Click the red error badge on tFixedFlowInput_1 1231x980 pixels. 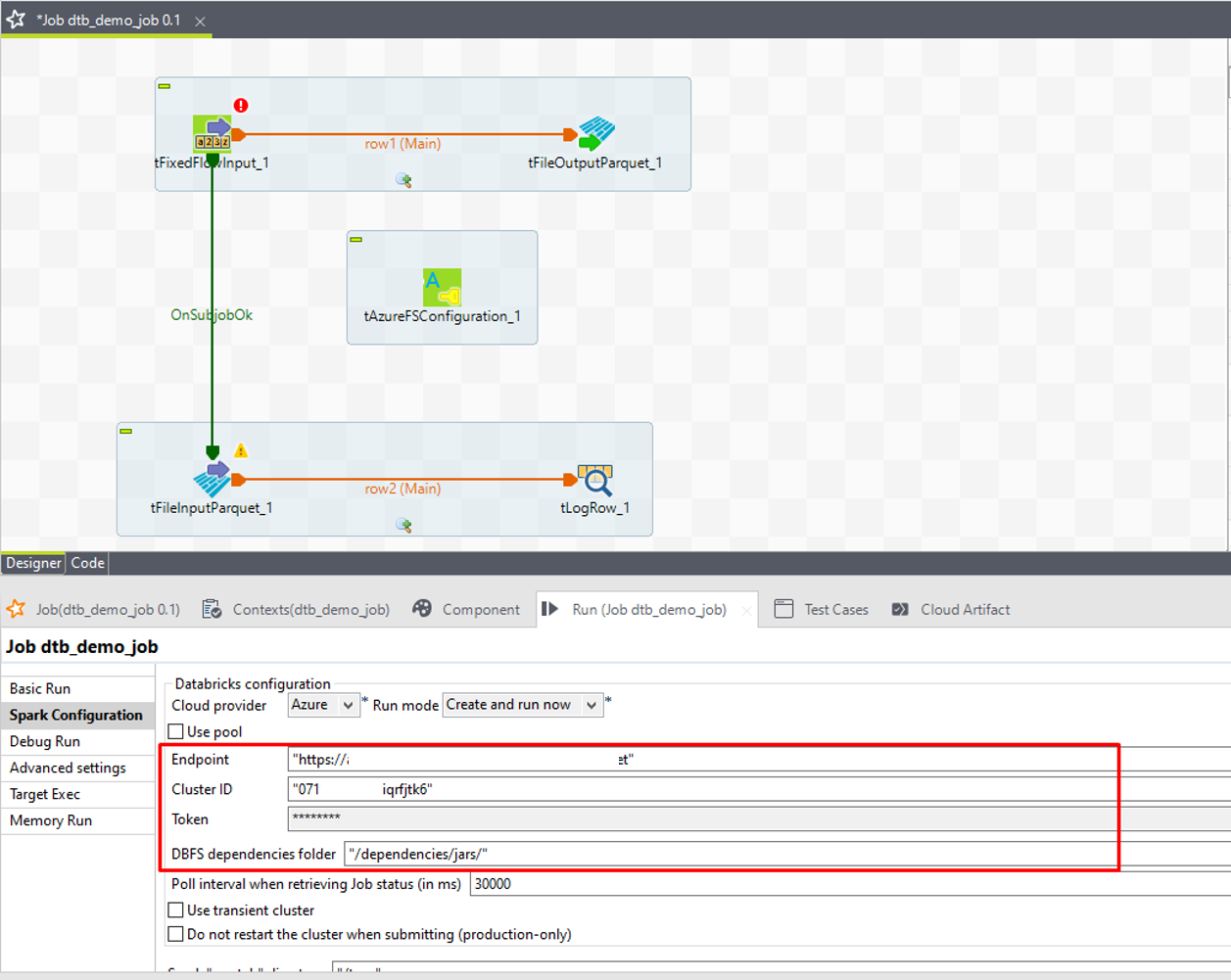(241, 106)
